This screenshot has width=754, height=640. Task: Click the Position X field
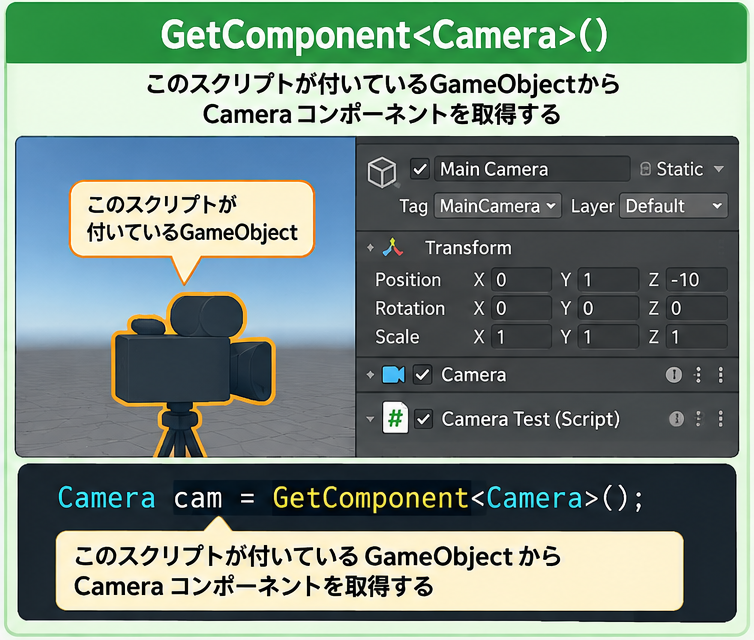(x=521, y=280)
